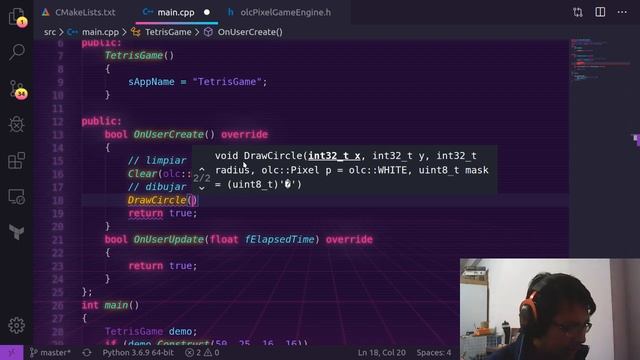Viewport: 640px width, 360px height.
Task: Open the compare changes icon in editor title
Action: [x=578, y=12]
